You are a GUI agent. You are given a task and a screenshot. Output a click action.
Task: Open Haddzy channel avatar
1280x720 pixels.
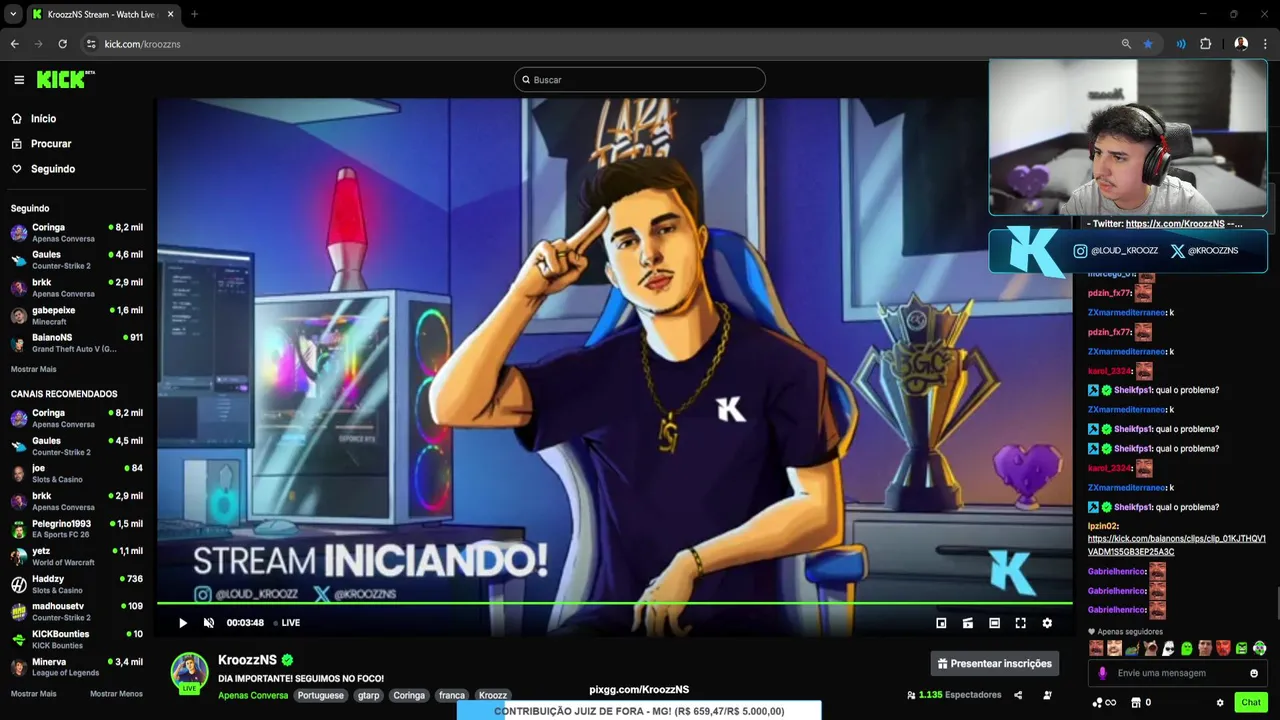coord(19,584)
